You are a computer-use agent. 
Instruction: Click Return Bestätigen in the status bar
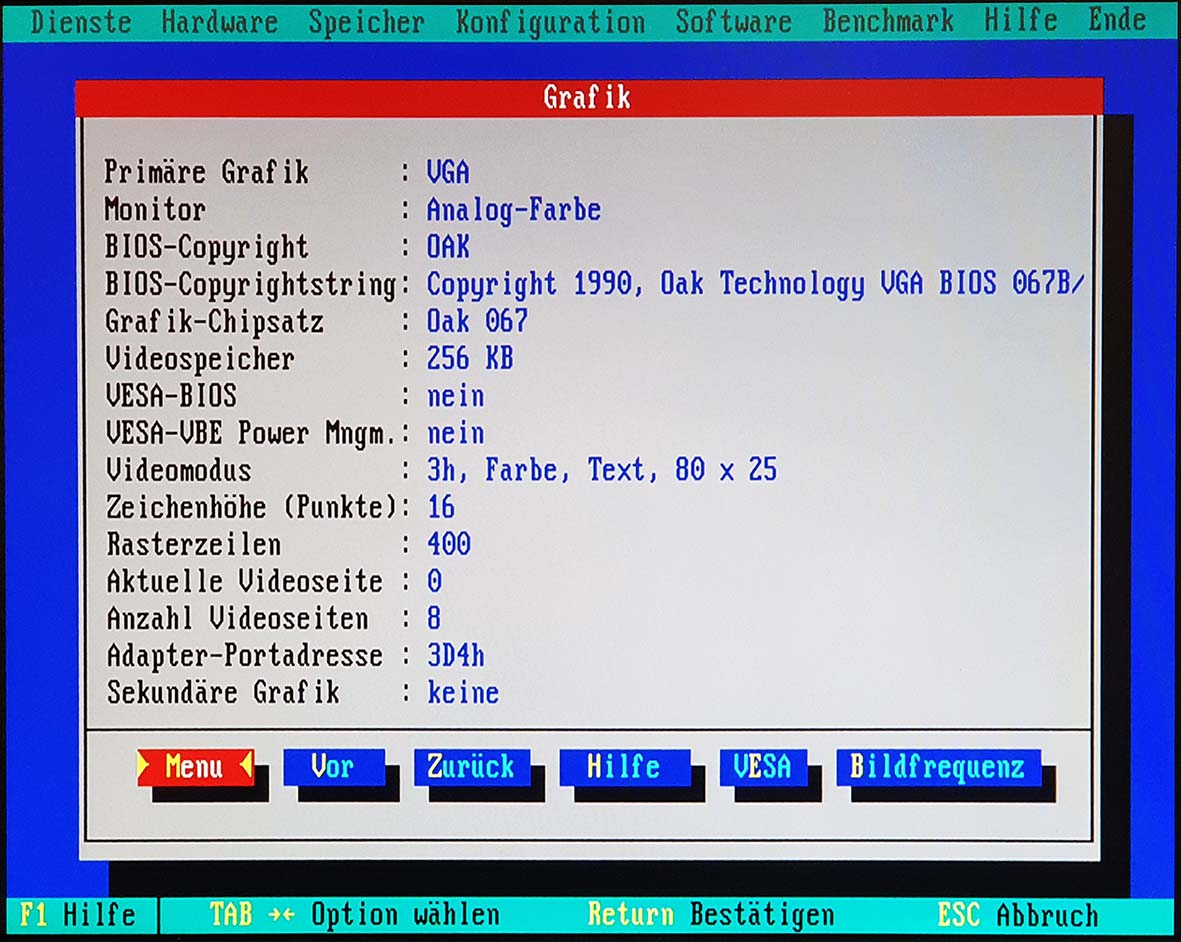(x=710, y=915)
